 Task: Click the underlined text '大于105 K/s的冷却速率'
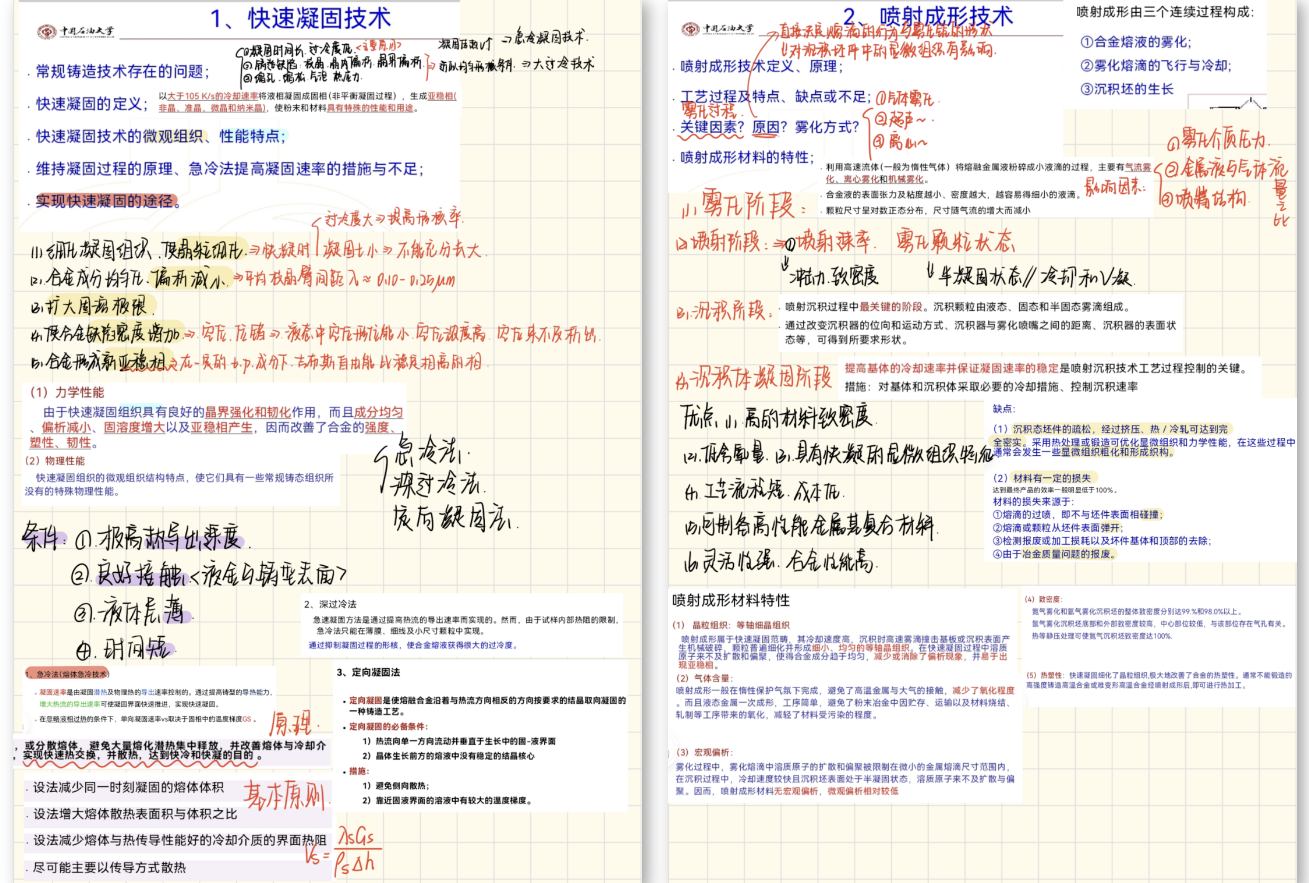click(x=226, y=96)
